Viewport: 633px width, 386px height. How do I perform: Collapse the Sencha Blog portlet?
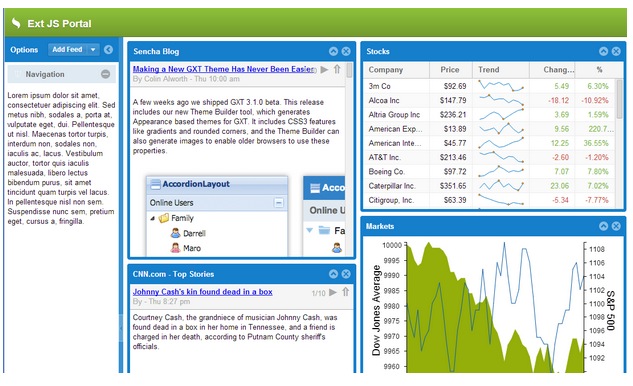click(333, 51)
